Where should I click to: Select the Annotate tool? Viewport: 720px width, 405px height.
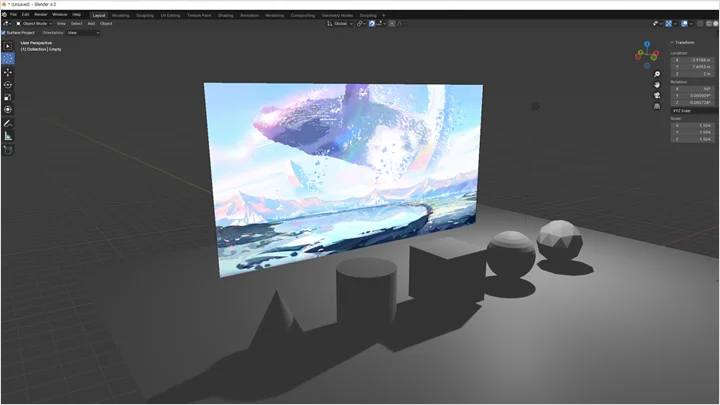[x=8, y=124]
